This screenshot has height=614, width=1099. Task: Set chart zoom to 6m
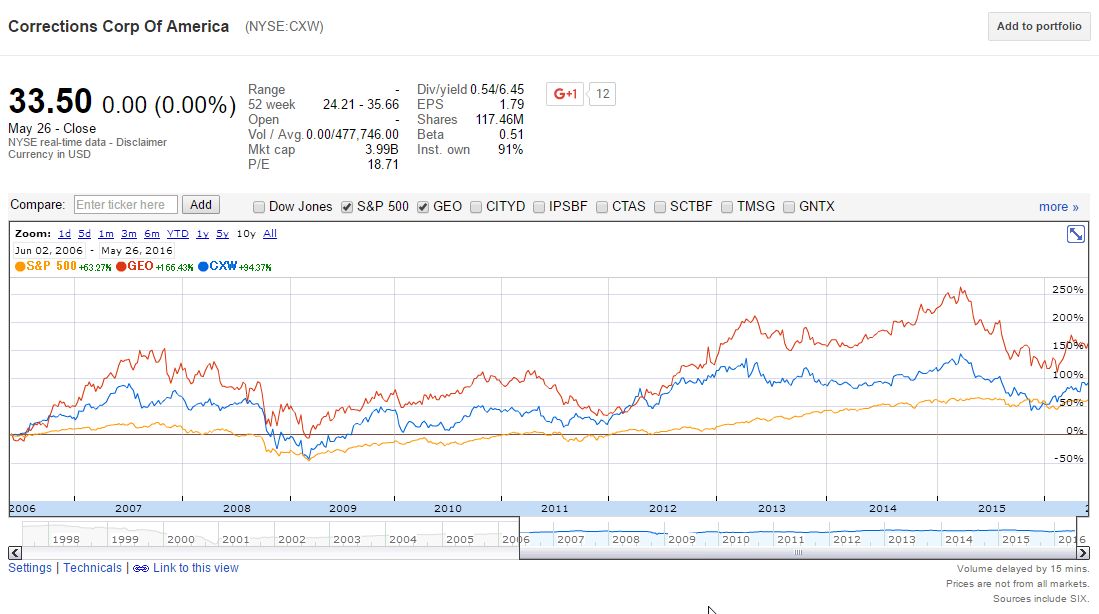[152, 234]
